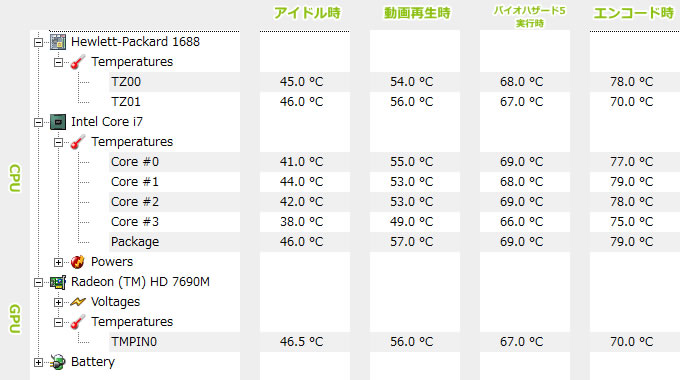The image size is (680, 380).
Task: Click the Battery icon
Action: pos(58,362)
